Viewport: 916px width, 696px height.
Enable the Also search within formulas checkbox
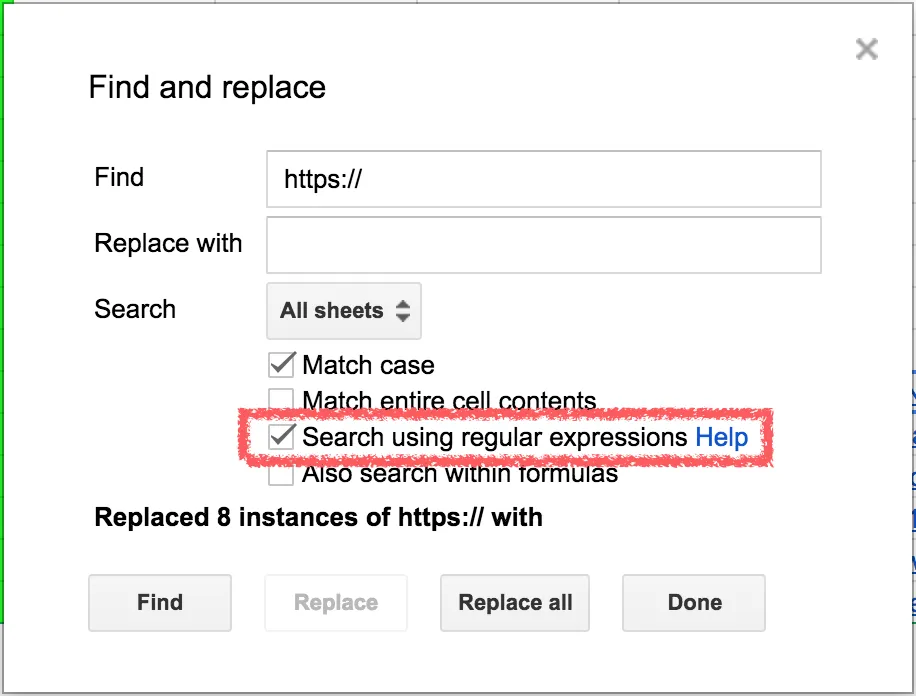(x=282, y=473)
